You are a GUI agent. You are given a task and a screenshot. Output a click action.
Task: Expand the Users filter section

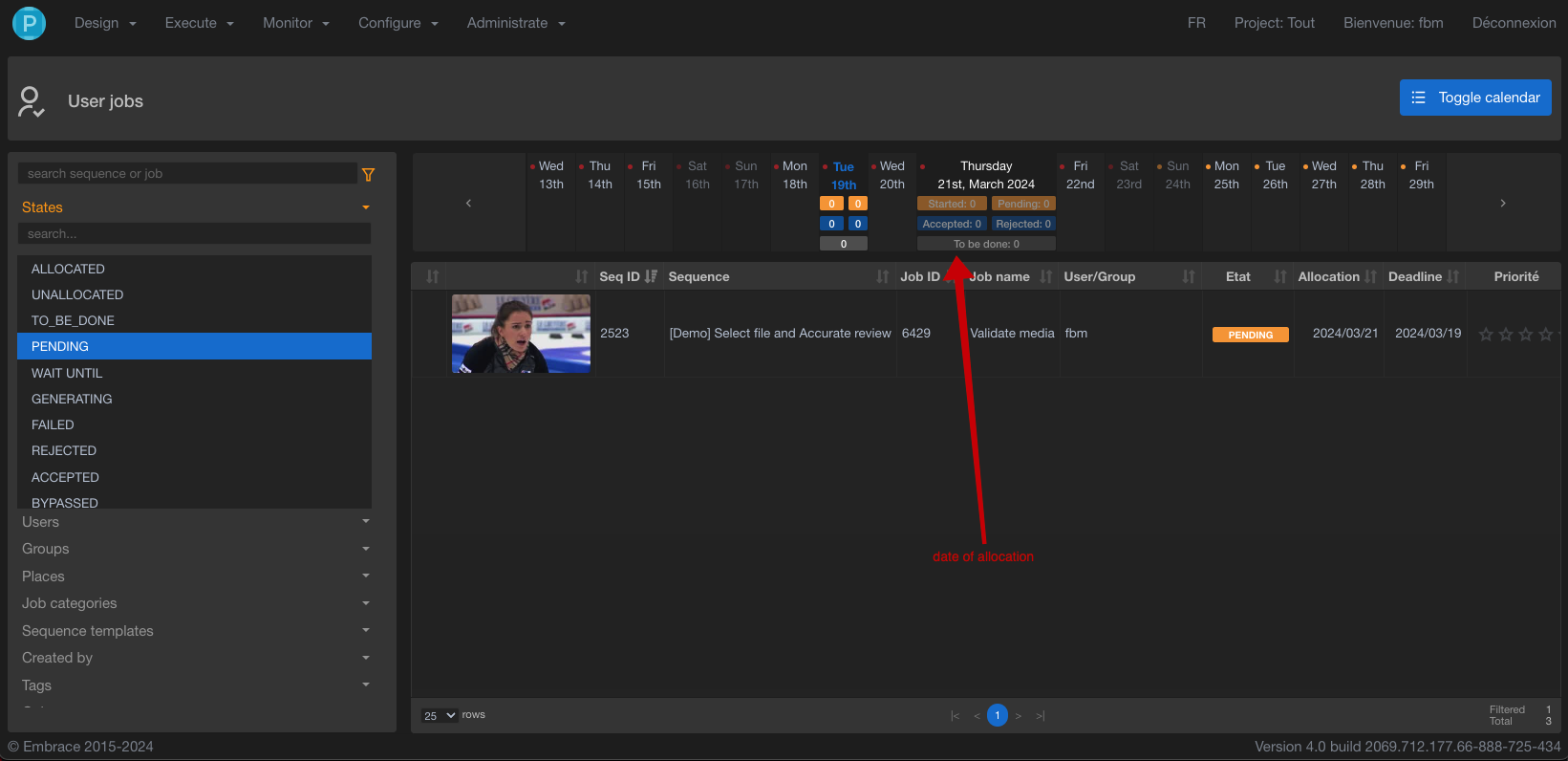195,522
